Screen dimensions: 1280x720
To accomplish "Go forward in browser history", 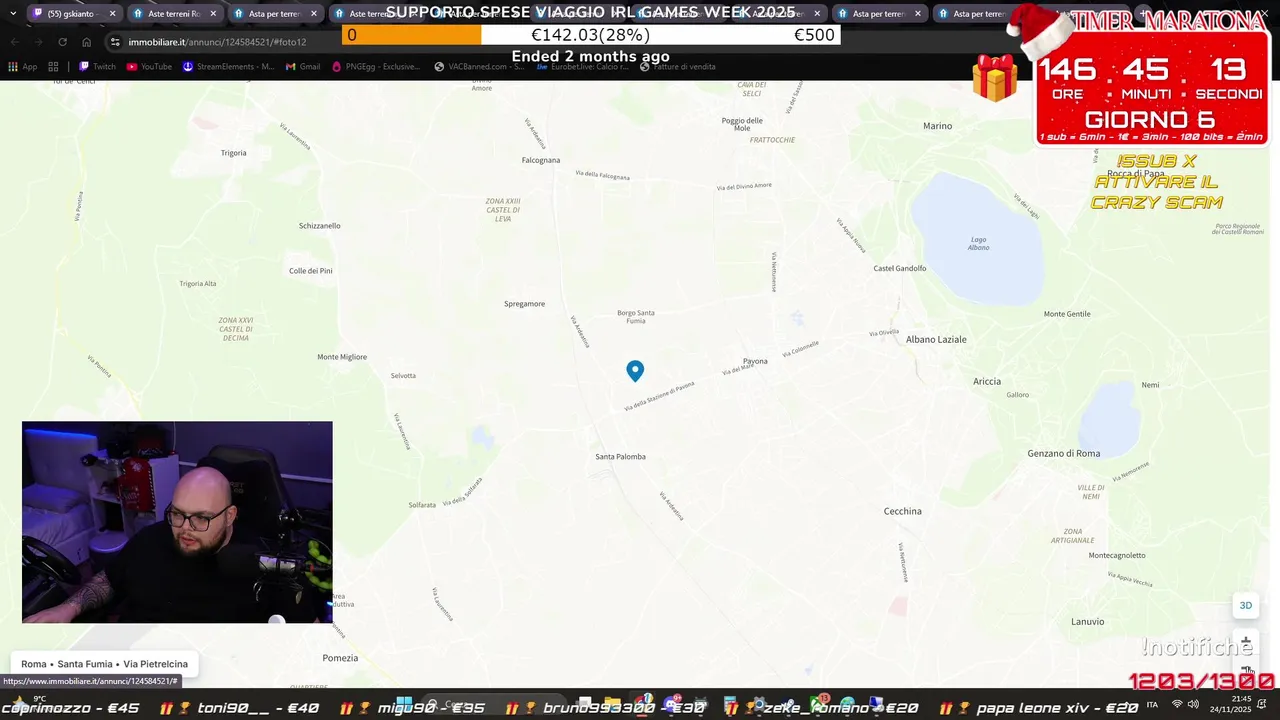I will pos(38,42).
